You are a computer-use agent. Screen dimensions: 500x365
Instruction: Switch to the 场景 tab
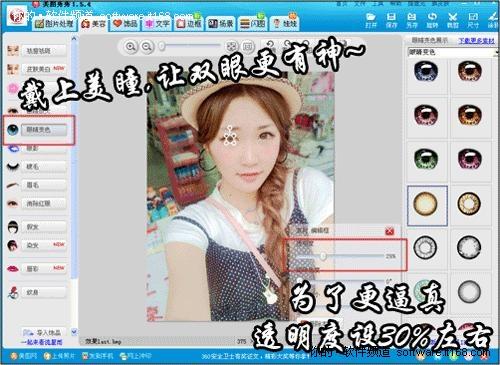pos(220,24)
